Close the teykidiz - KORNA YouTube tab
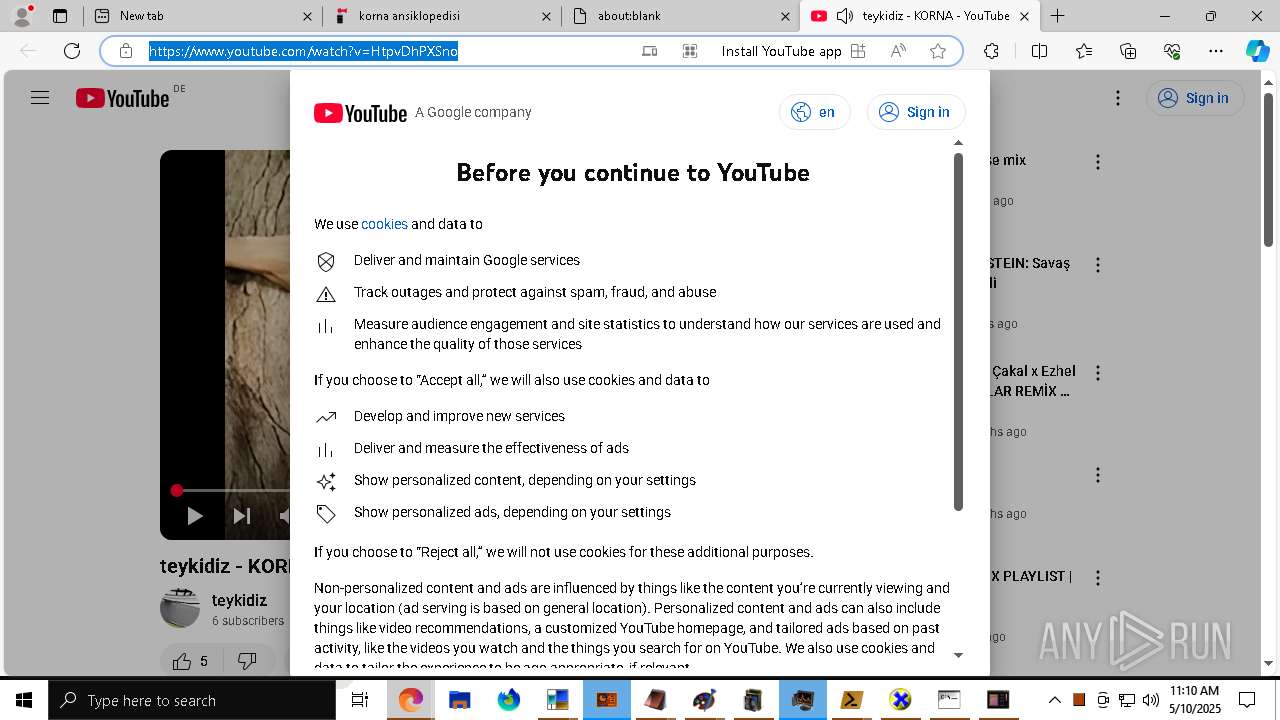The image size is (1280, 720). [x=1025, y=16]
